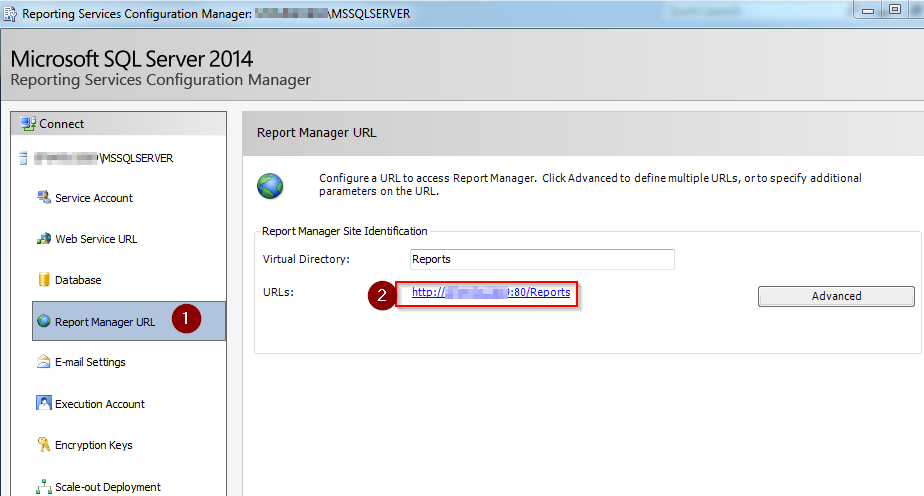The height and width of the screenshot is (496, 924).
Task: Switch to the Database page
Action: [78, 280]
